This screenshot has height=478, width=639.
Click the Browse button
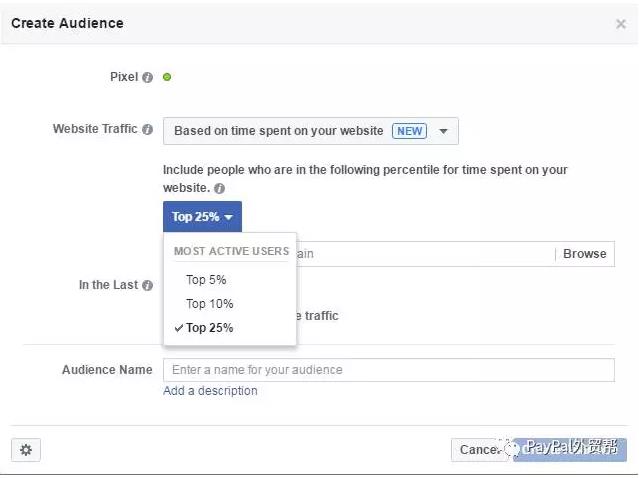point(584,254)
